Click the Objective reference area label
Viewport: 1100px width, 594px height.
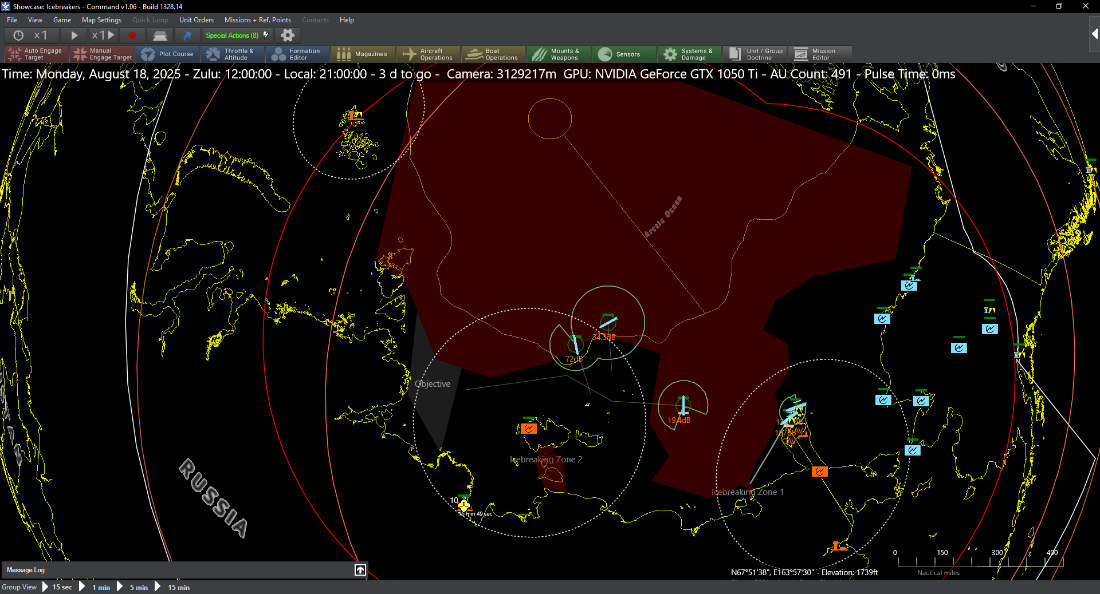pyautogui.click(x=433, y=384)
